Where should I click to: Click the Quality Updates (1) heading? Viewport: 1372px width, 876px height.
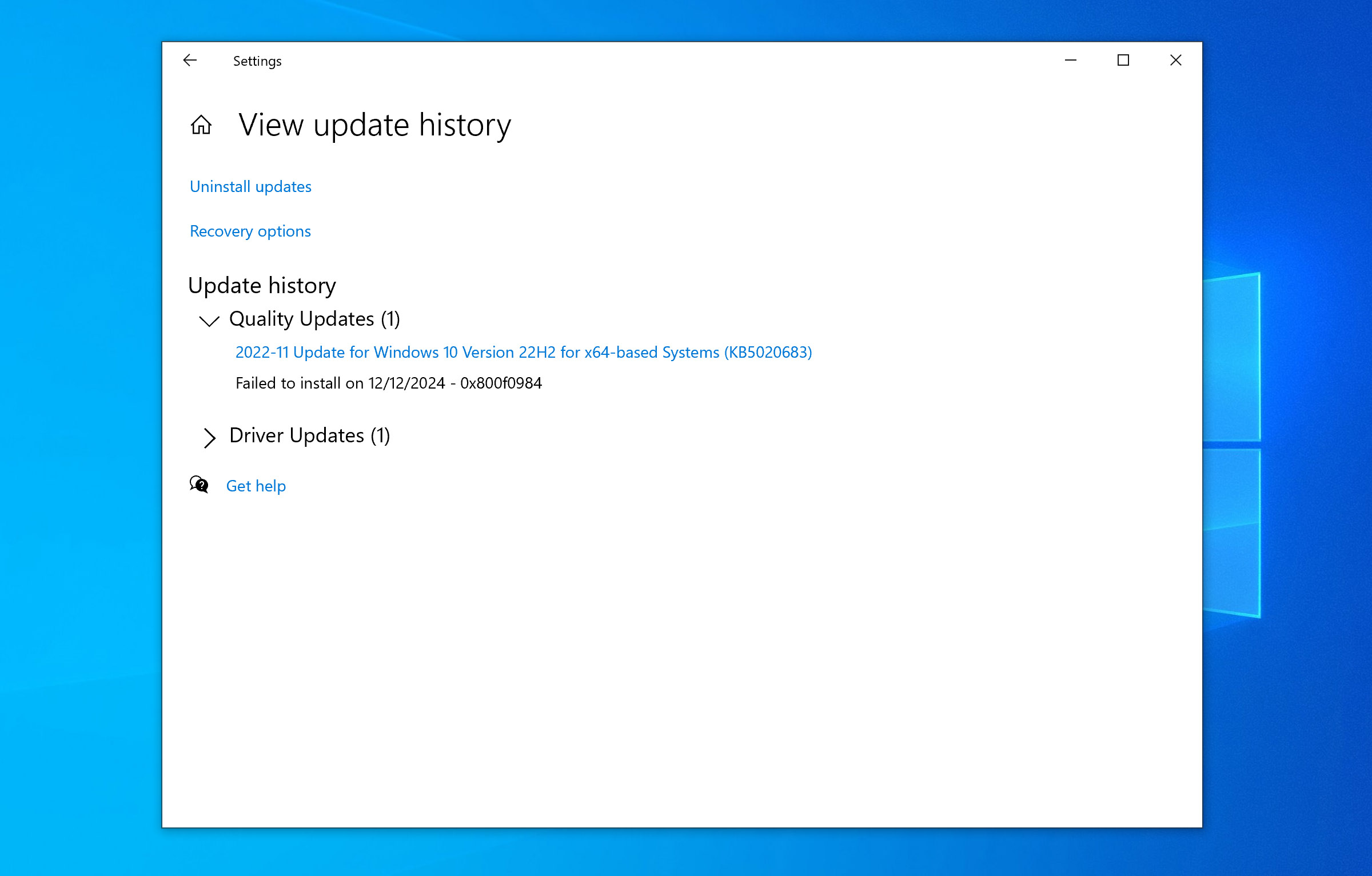[x=314, y=319]
